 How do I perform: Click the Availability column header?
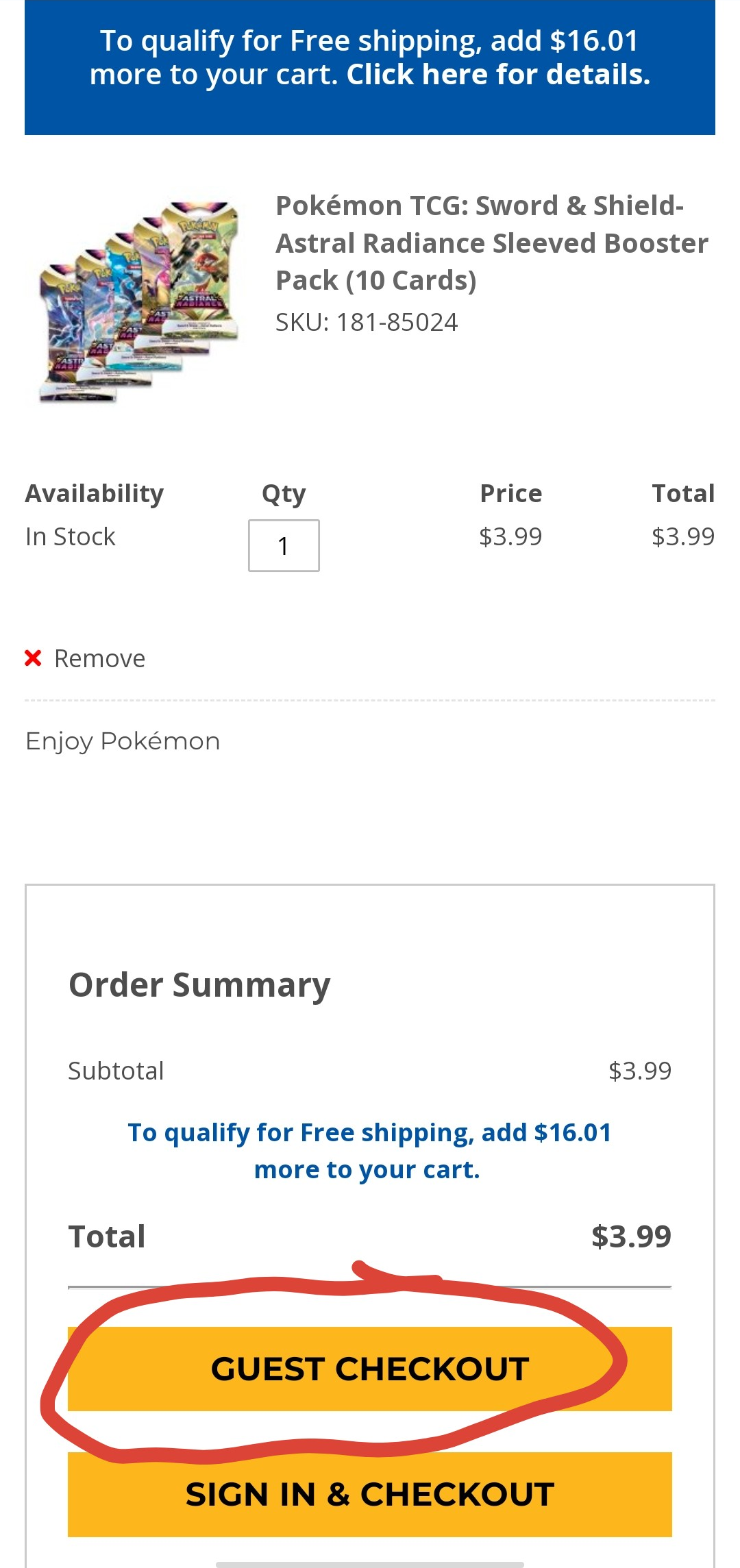[95, 494]
